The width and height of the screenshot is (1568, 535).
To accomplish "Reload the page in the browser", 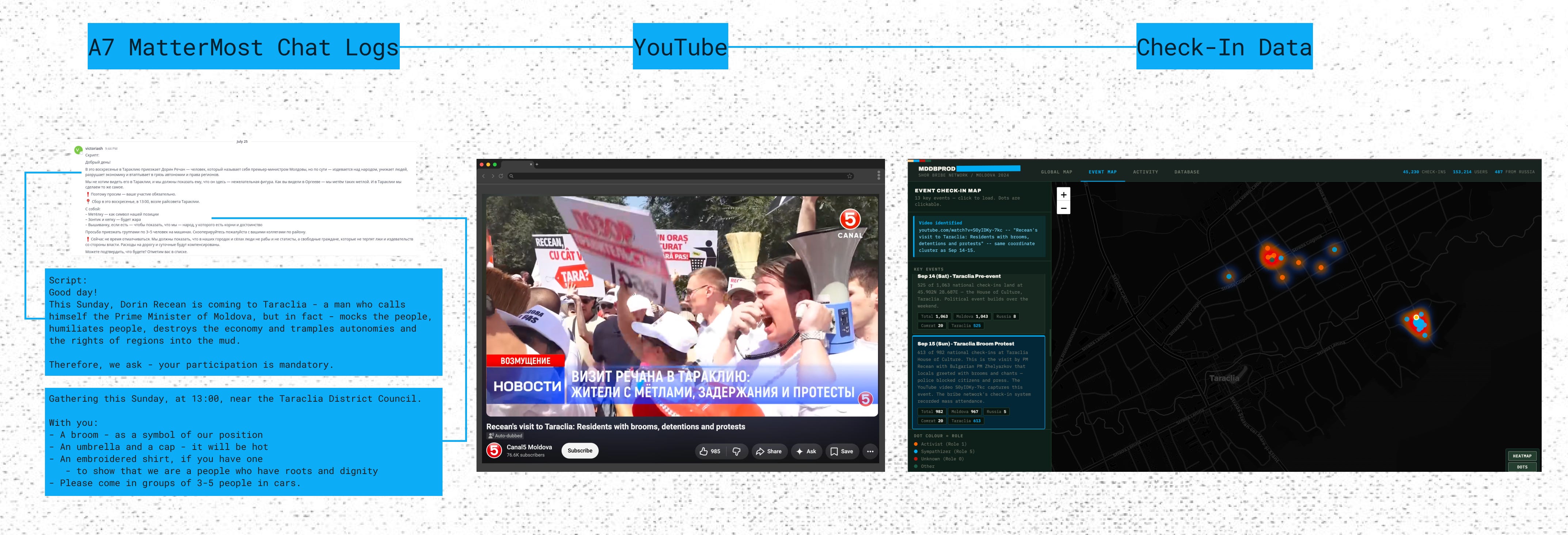I will coord(501,176).
